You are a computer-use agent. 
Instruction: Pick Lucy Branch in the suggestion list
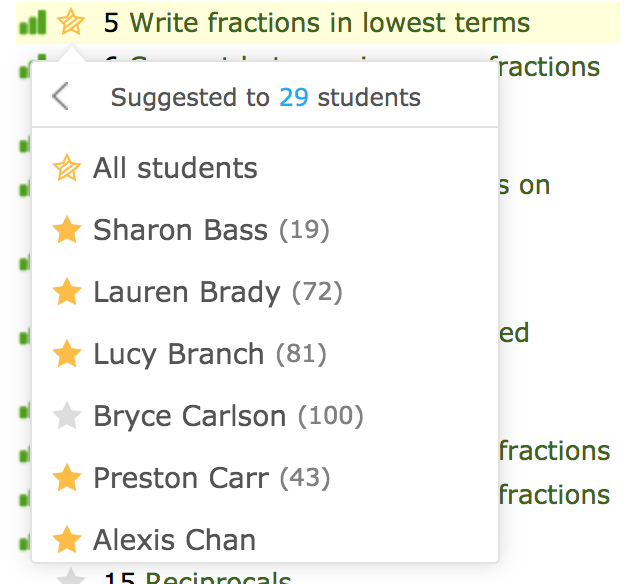pos(178,354)
